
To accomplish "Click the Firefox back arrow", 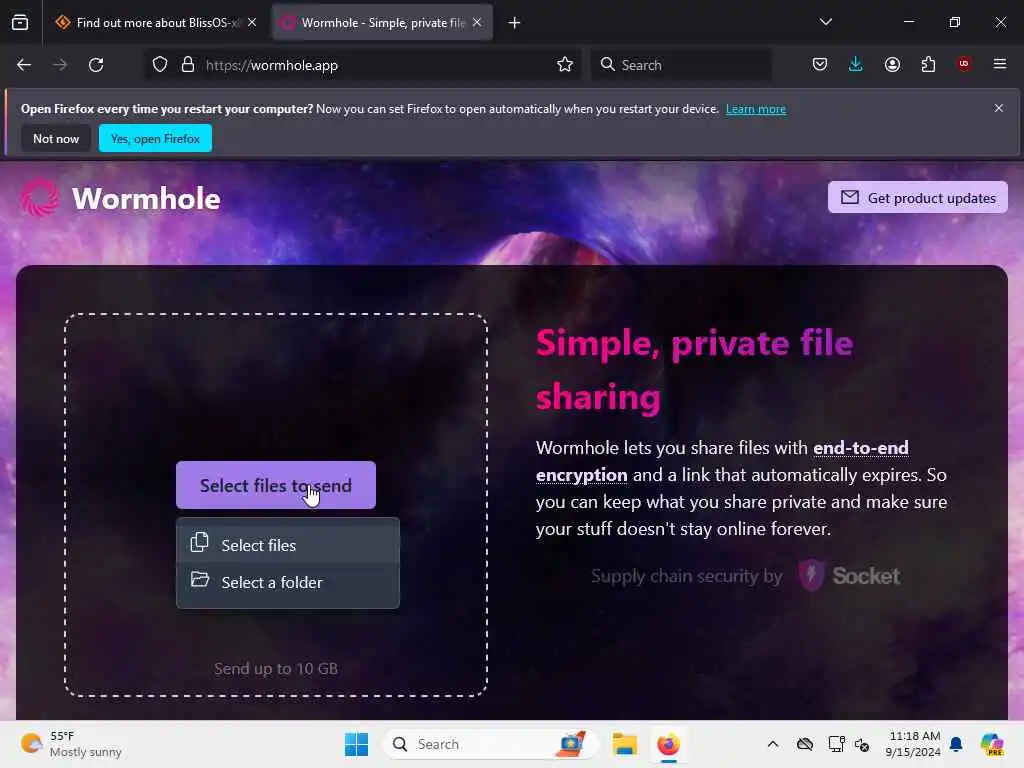I will (x=24, y=65).
